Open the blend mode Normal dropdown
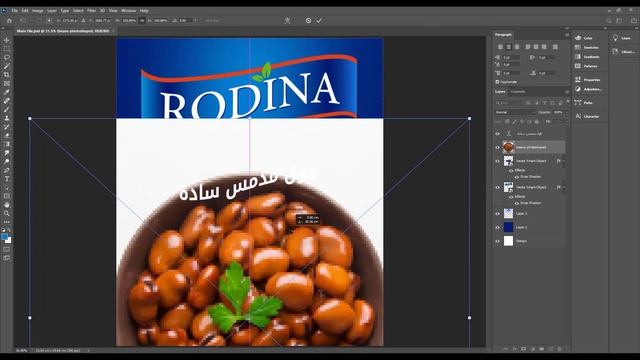This screenshot has height=360, width=640. pos(515,112)
